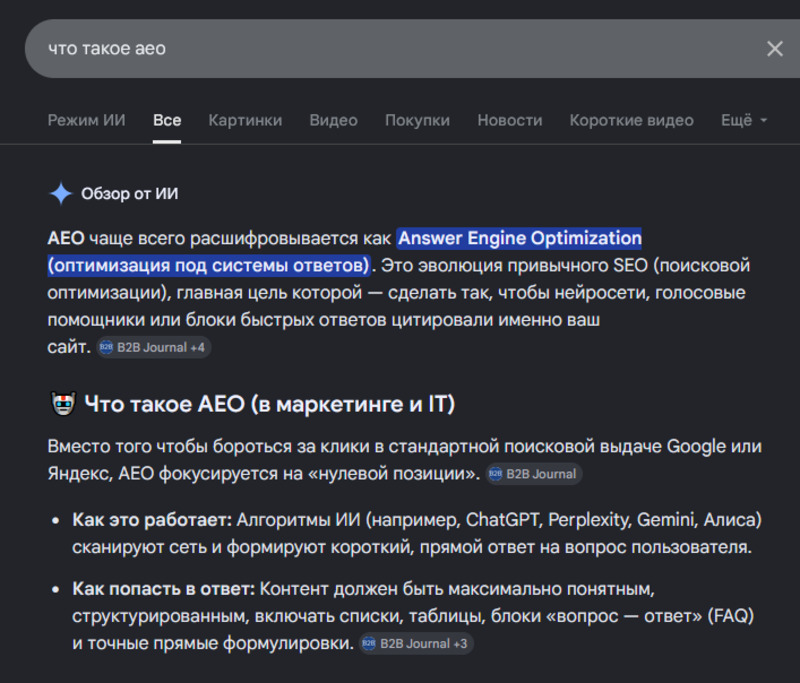Switch to the 'Режим ИИ' tab
The width and height of the screenshot is (800, 683).
86,120
